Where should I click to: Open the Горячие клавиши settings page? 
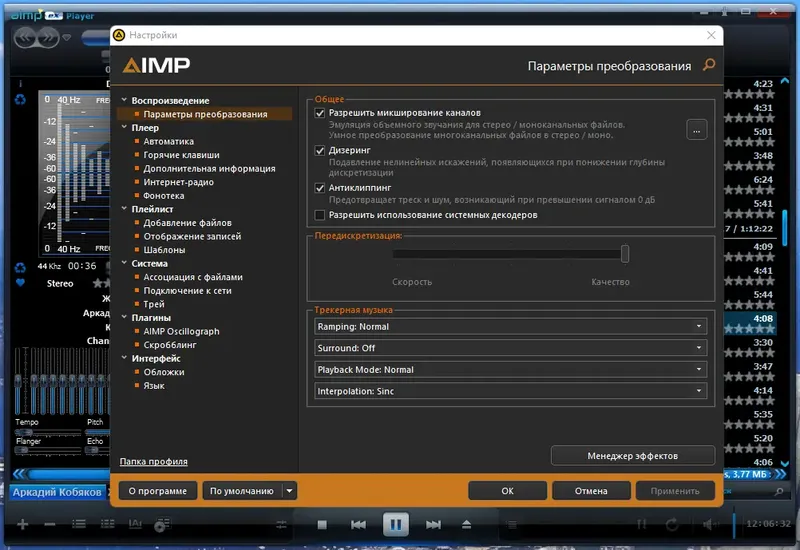[x=181, y=155]
